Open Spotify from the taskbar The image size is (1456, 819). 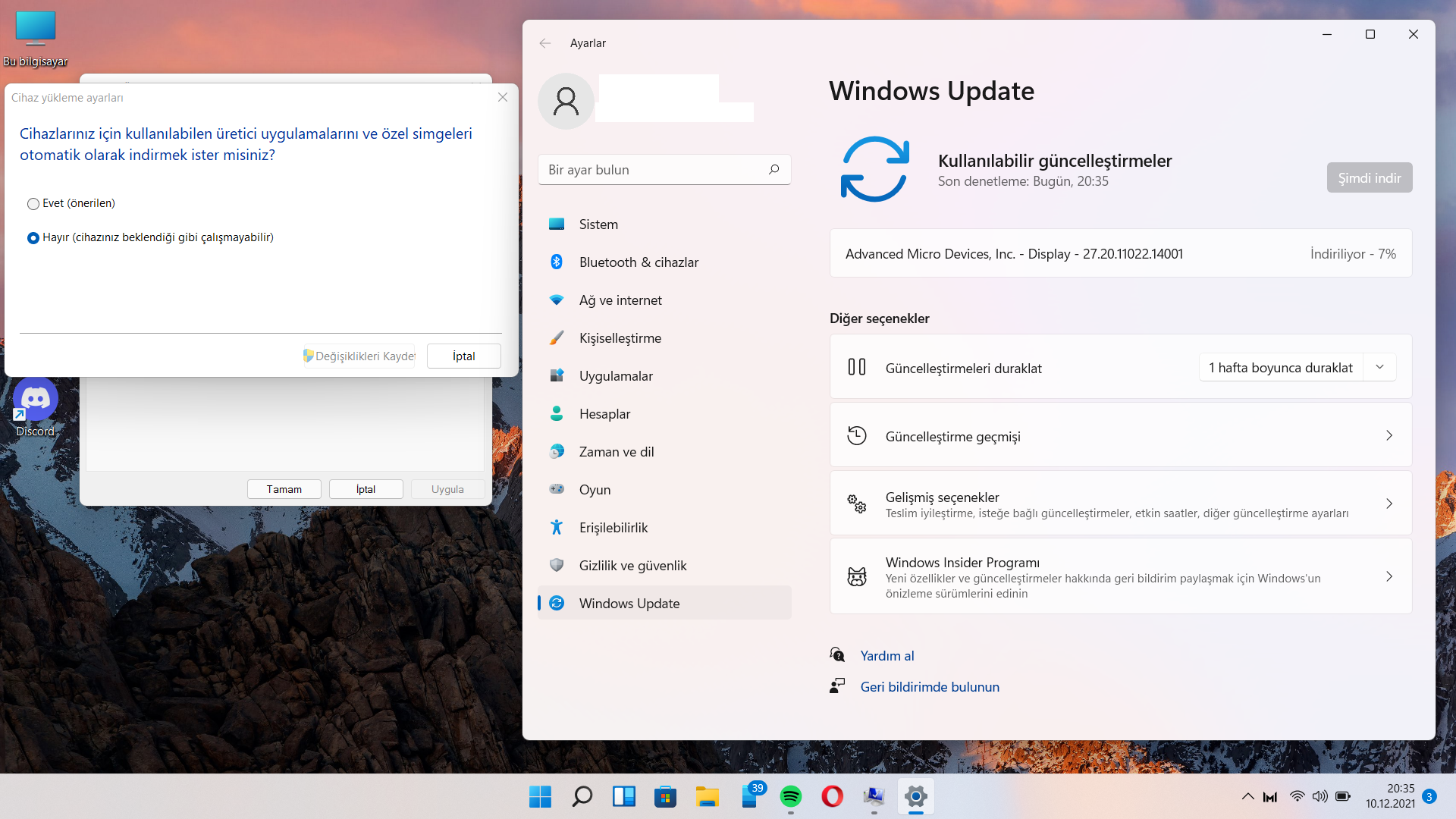click(x=790, y=796)
